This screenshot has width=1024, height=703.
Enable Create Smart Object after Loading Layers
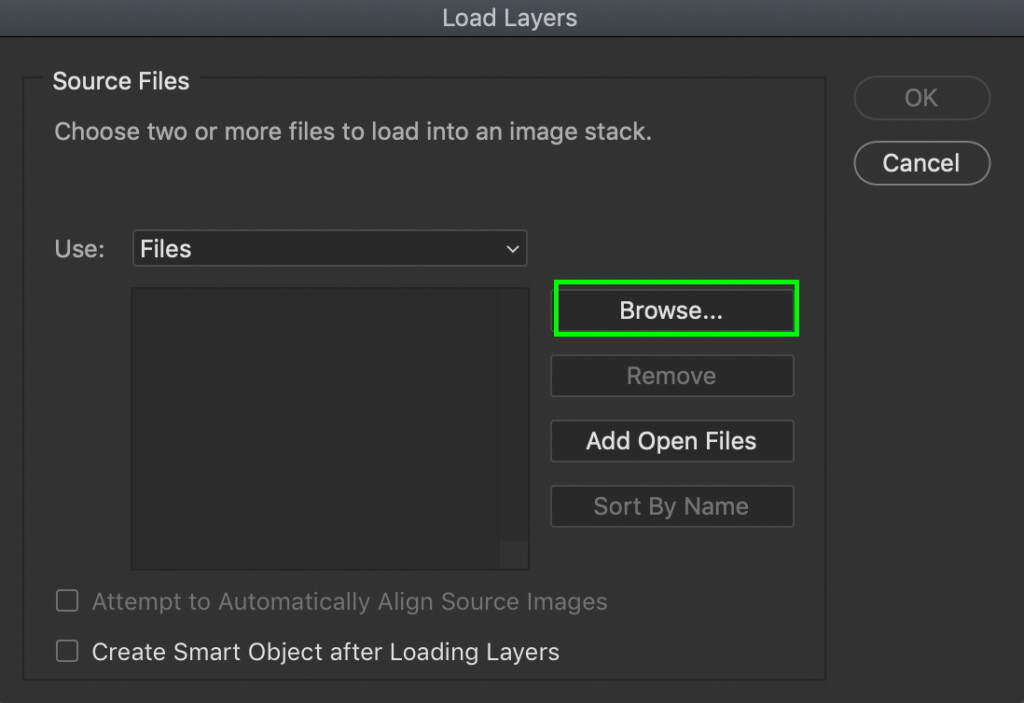[67, 651]
